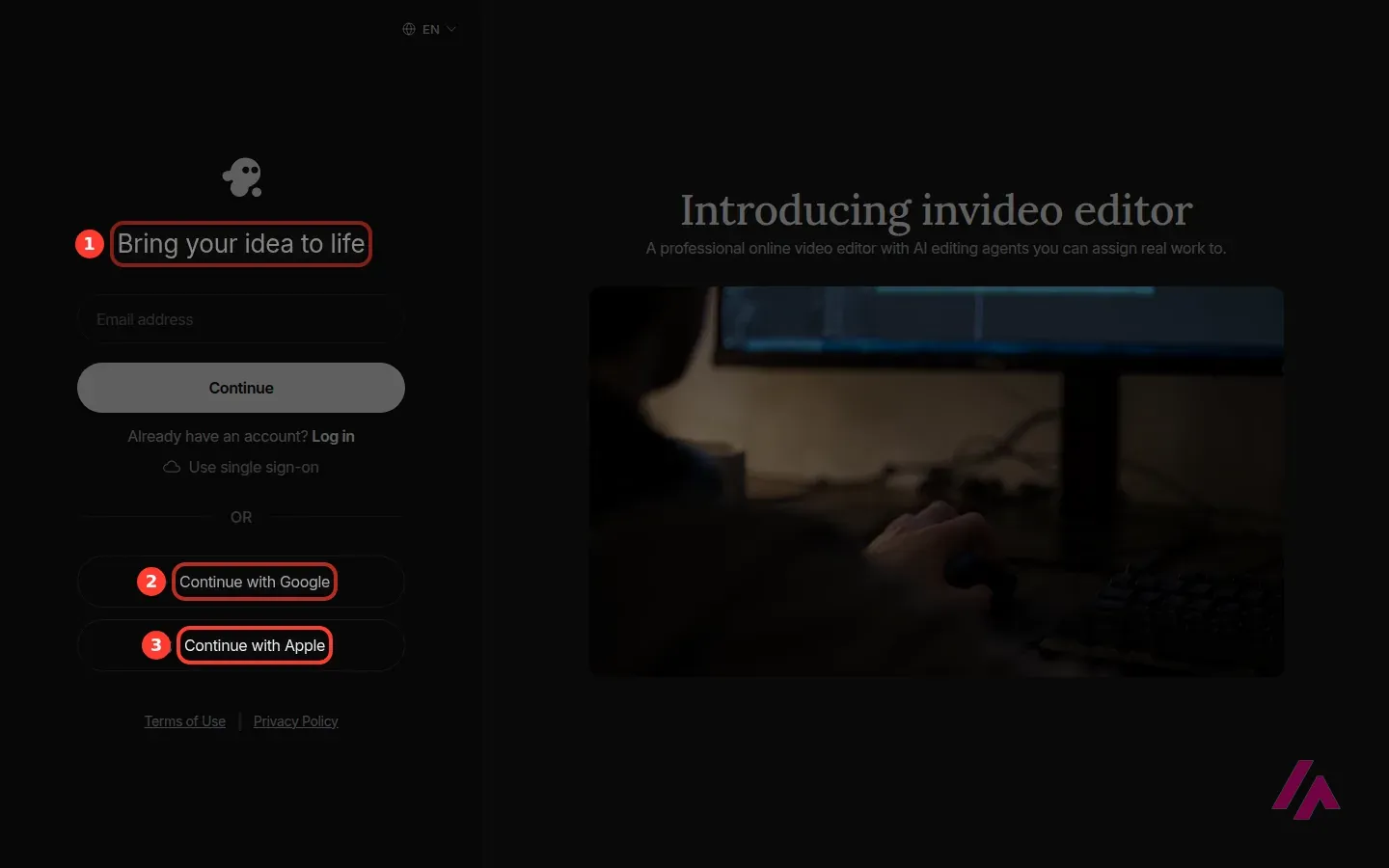Screen dimensions: 1389x868
Task: Click the professional online video editor subtitle
Action: pyautogui.click(x=937, y=249)
